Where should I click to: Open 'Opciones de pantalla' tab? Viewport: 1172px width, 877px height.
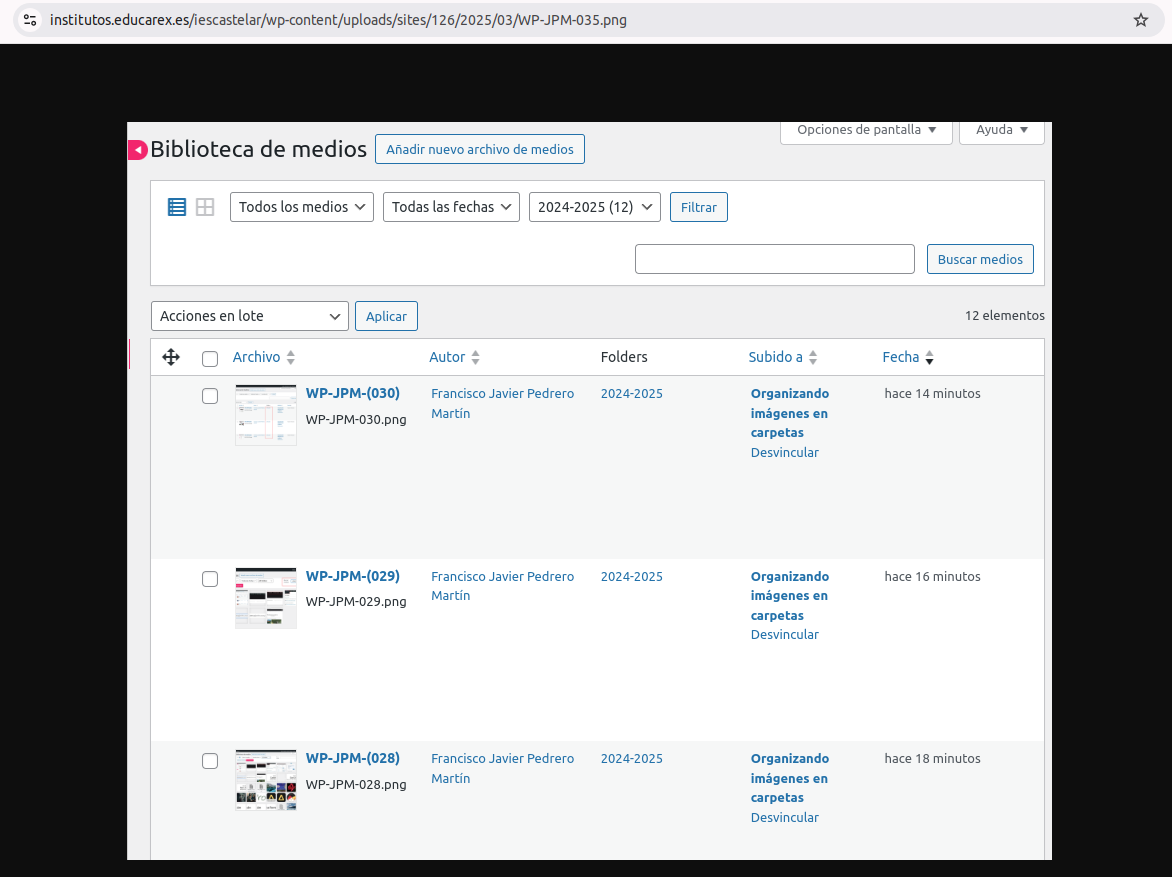pos(866,130)
